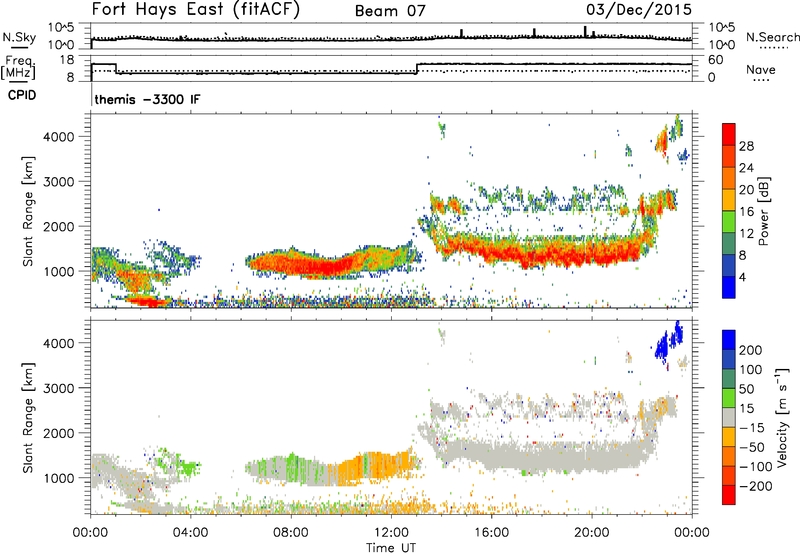Click the '08:00' time tick label
Image resolution: width=800 pixels, height=554 pixels.
pos(291,533)
